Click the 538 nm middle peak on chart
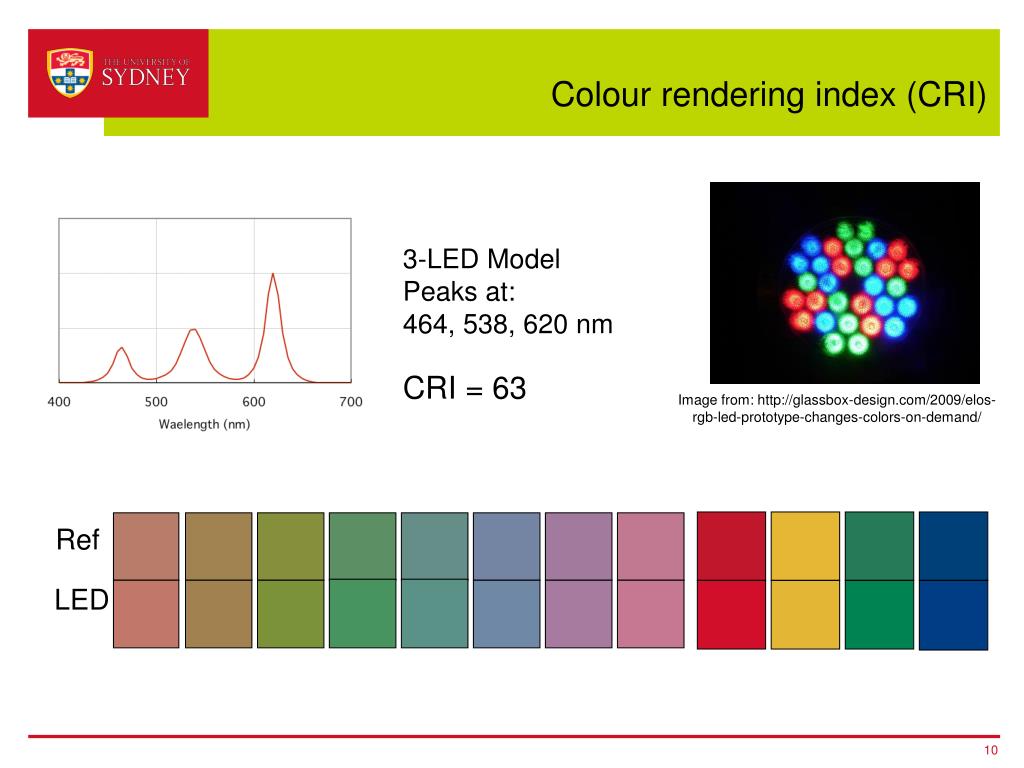1024x768 pixels. pyautogui.click(x=193, y=330)
